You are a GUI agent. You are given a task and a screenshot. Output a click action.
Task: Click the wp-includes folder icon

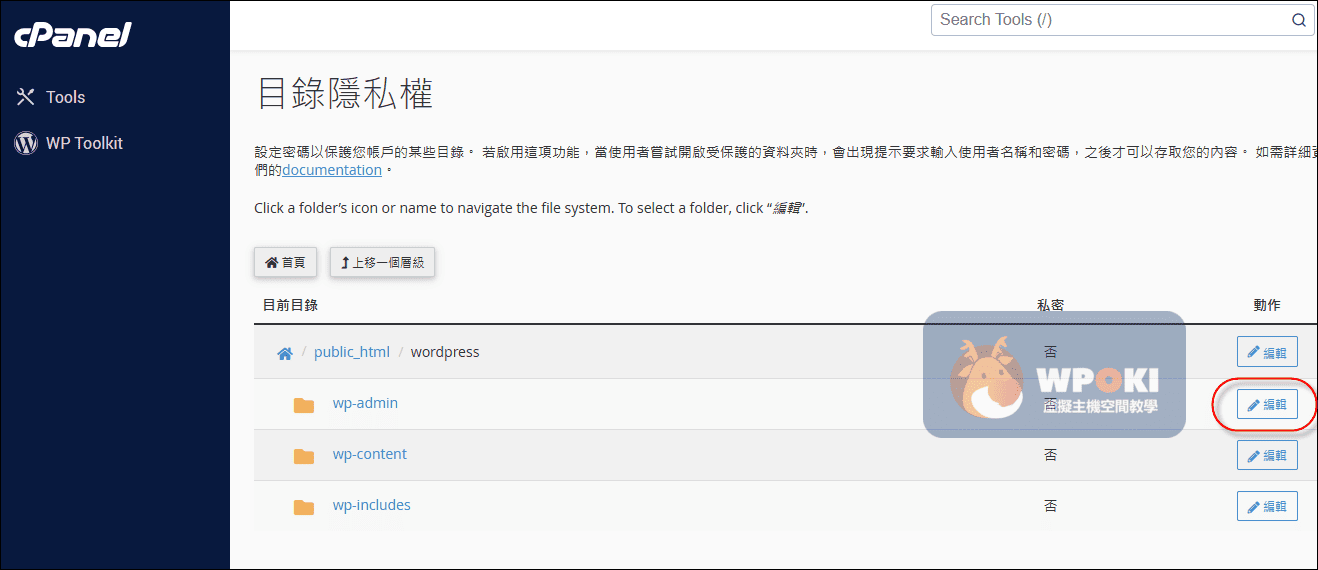pos(304,507)
